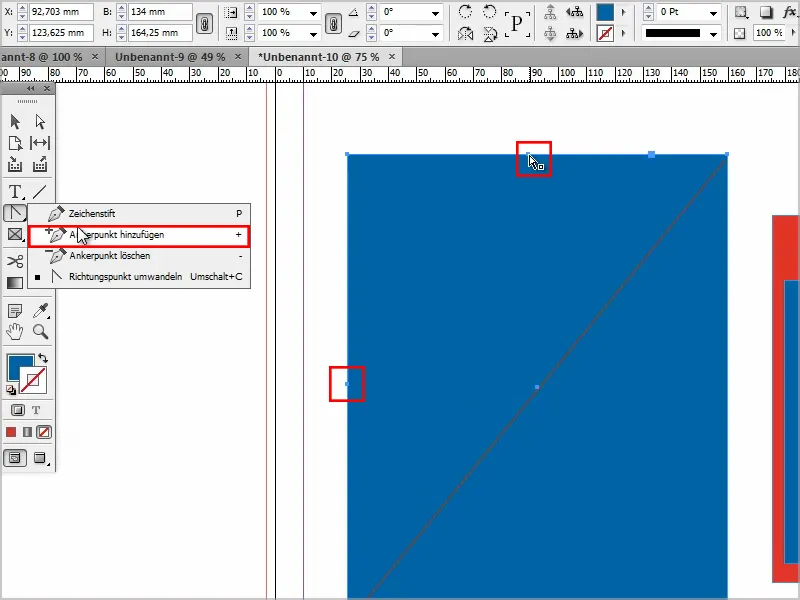Select the Text tool

coord(14,192)
